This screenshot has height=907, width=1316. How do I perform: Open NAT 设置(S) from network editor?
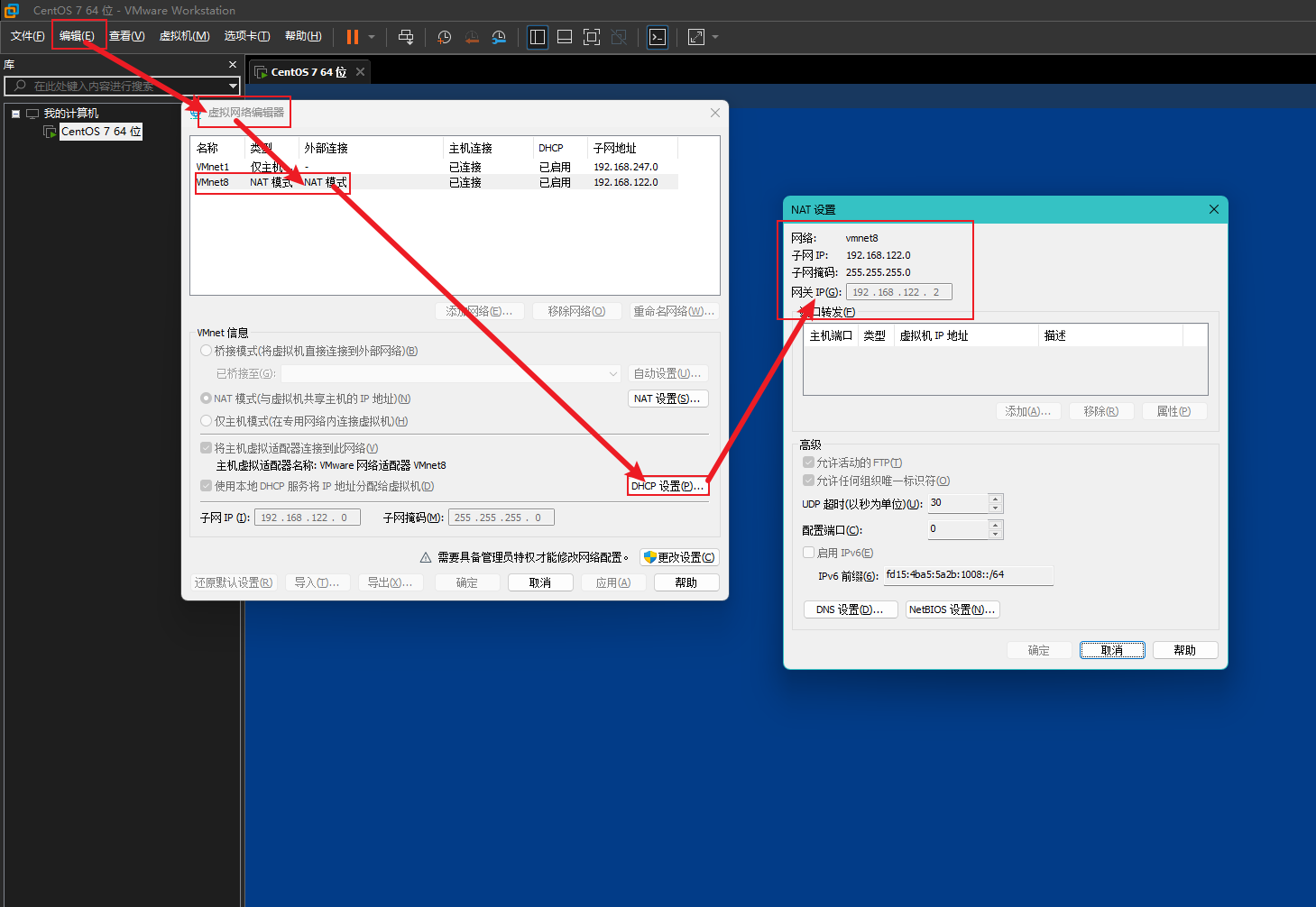coord(667,399)
